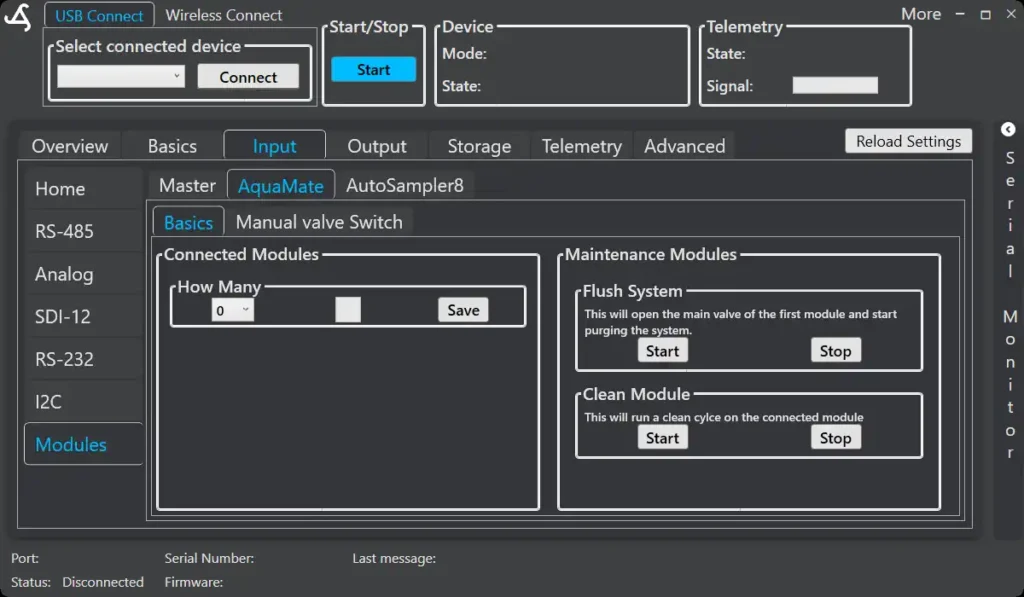The image size is (1024, 597).
Task: Click the Connect button
Action: pyautogui.click(x=248, y=77)
